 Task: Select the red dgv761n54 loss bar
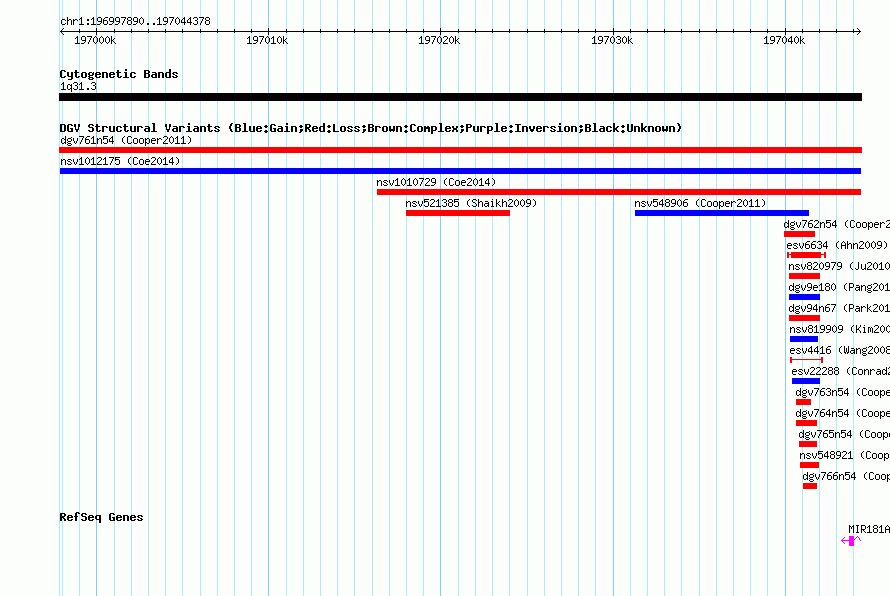460,150
